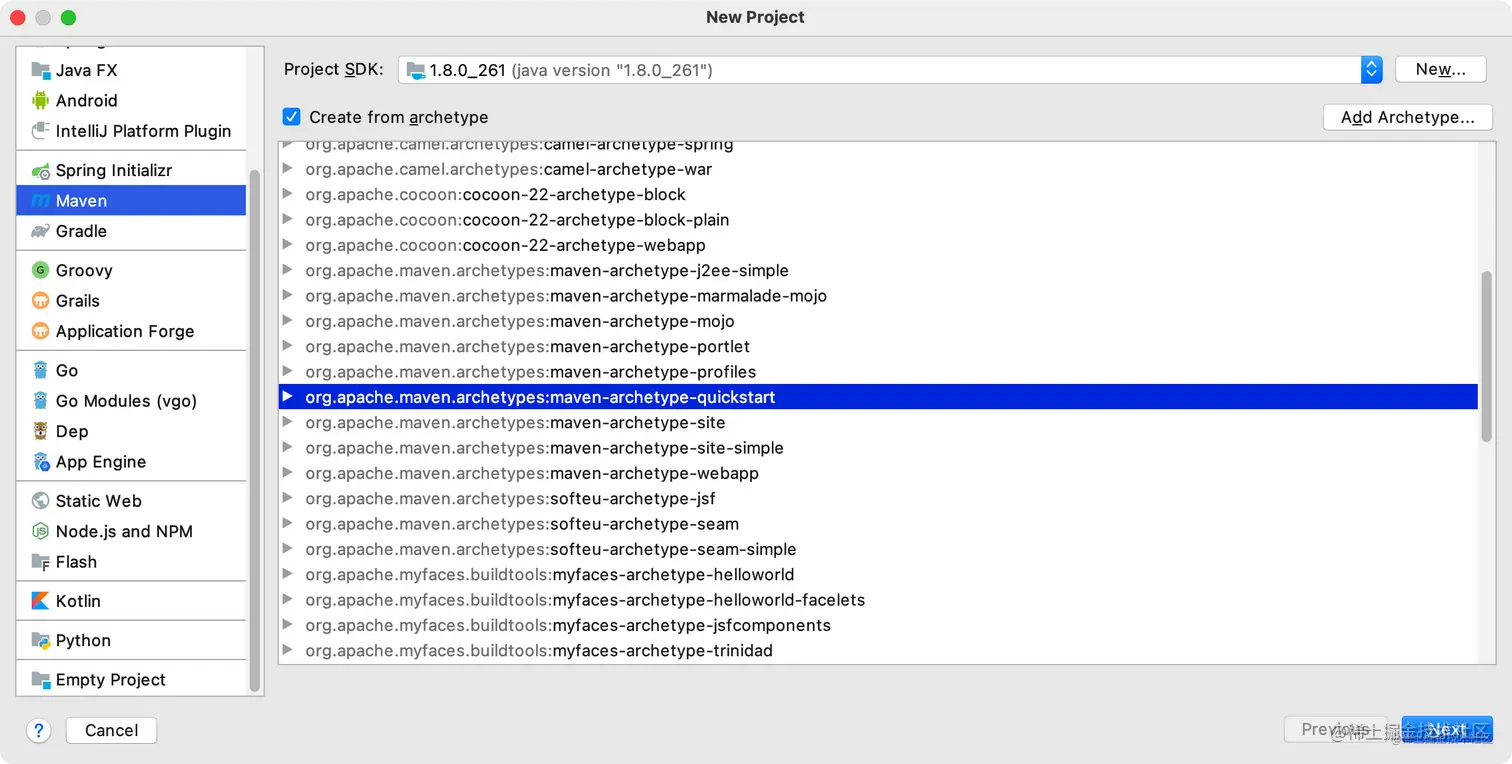Viewport: 1512px width, 764px height.
Task: Select cocoon-22-archetype-block-plain in the list
Action: coord(877,220)
